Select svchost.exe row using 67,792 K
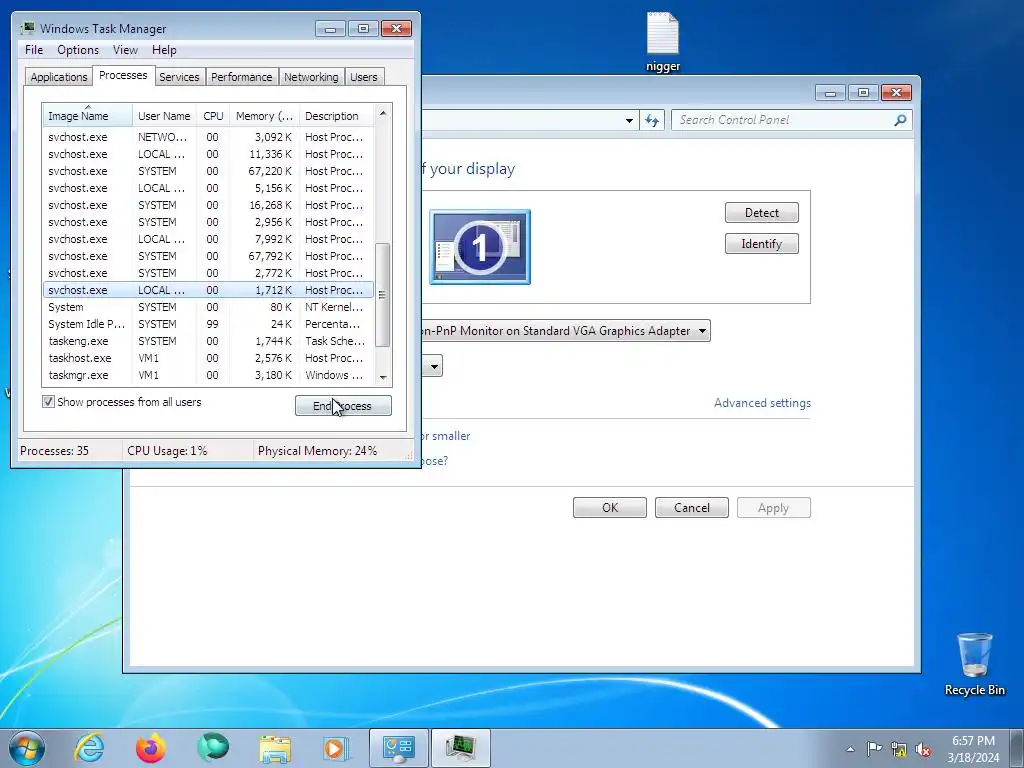This screenshot has width=1024, height=768. tap(208, 256)
